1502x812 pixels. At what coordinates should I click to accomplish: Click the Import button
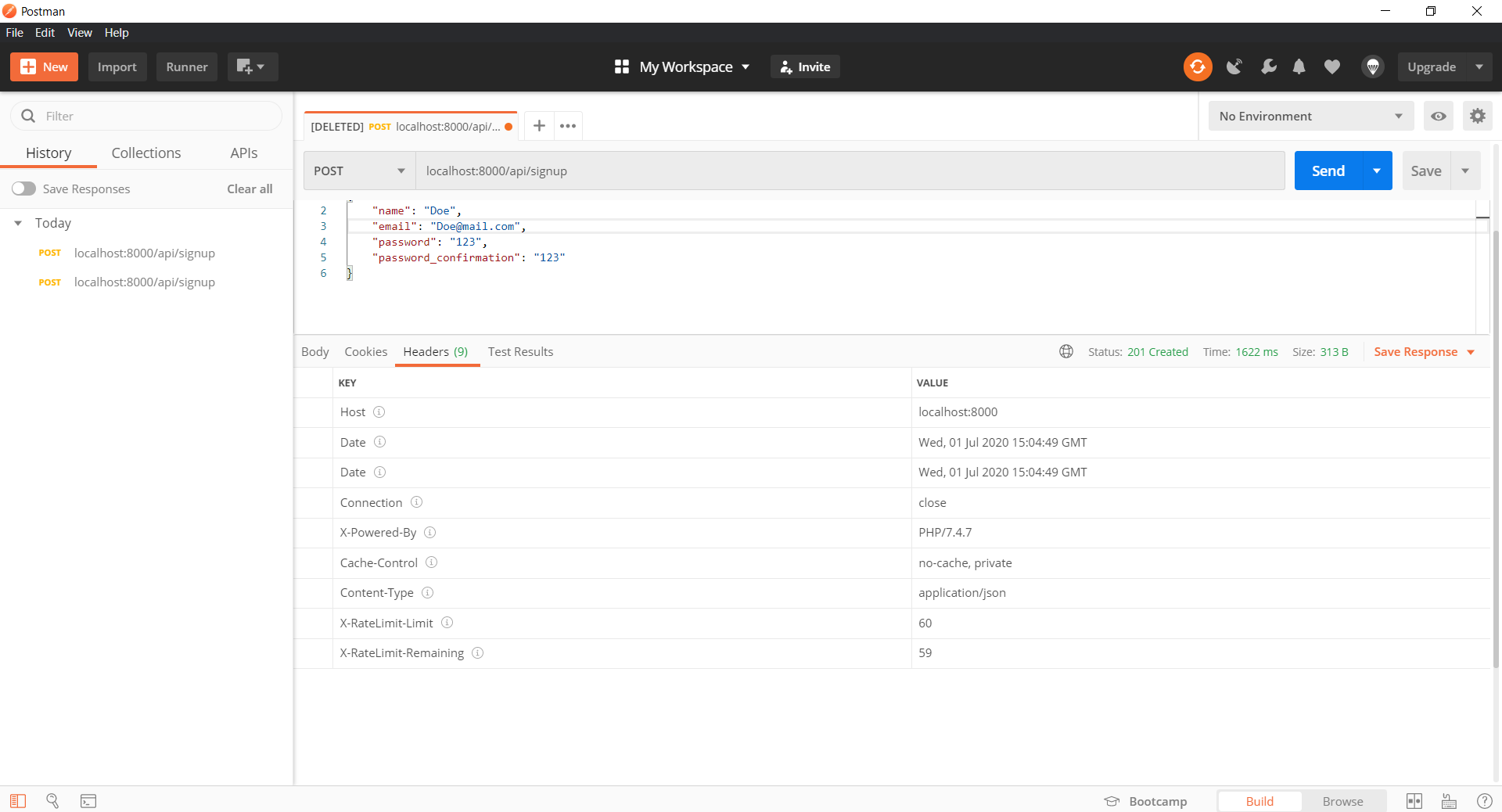[x=117, y=66]
